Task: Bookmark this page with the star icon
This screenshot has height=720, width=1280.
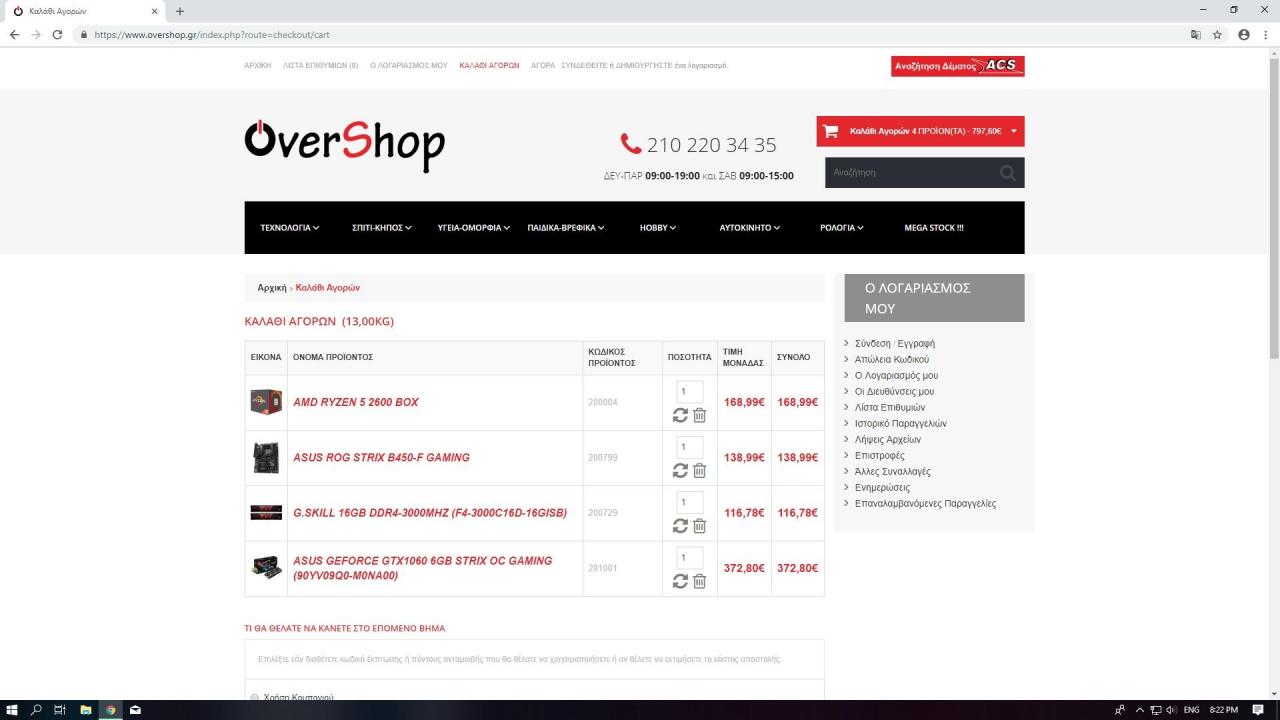Action: click(1217, 34)
